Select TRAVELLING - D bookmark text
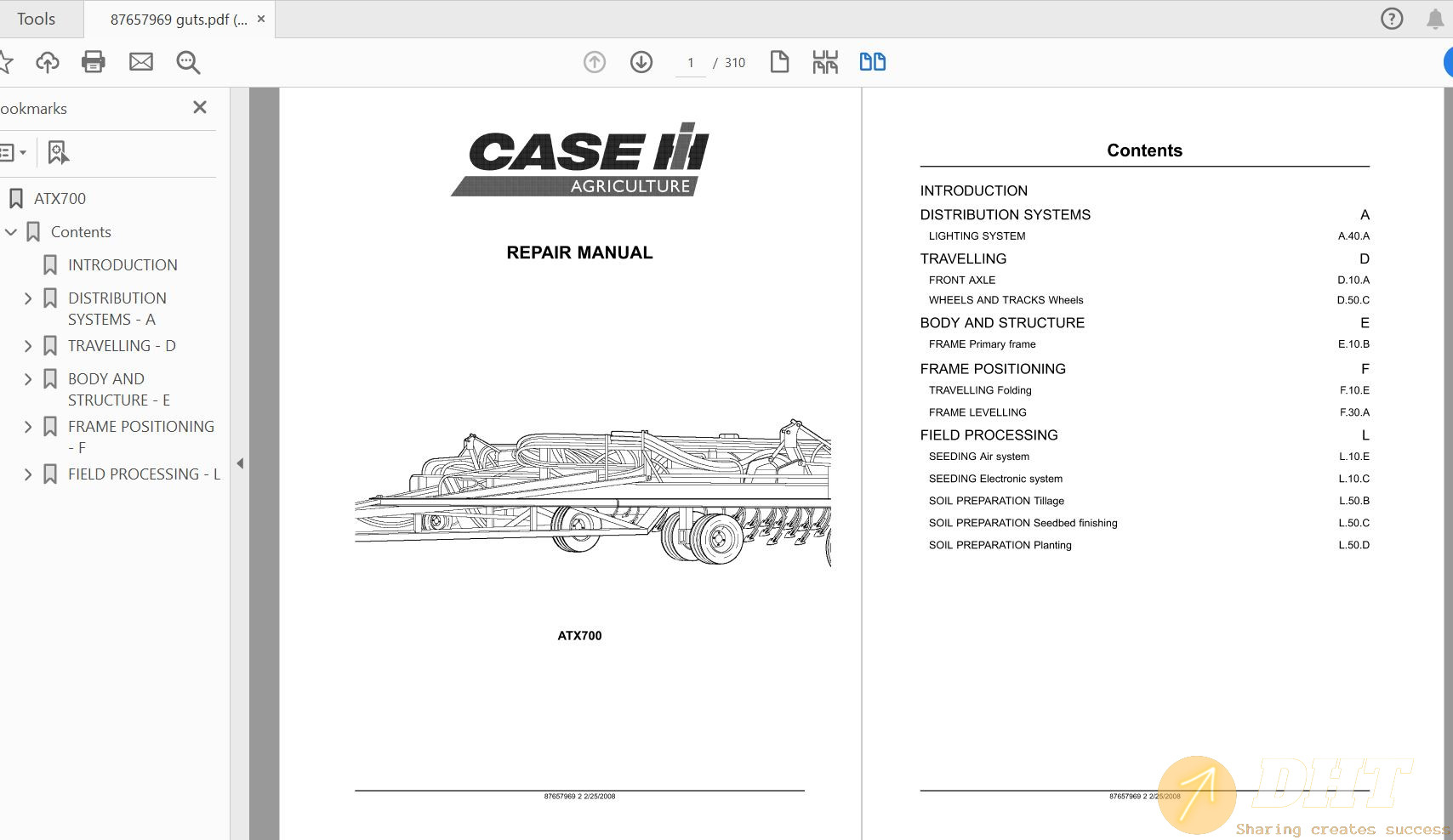This screenshot has width=1453, height=840. pos(122,346)
